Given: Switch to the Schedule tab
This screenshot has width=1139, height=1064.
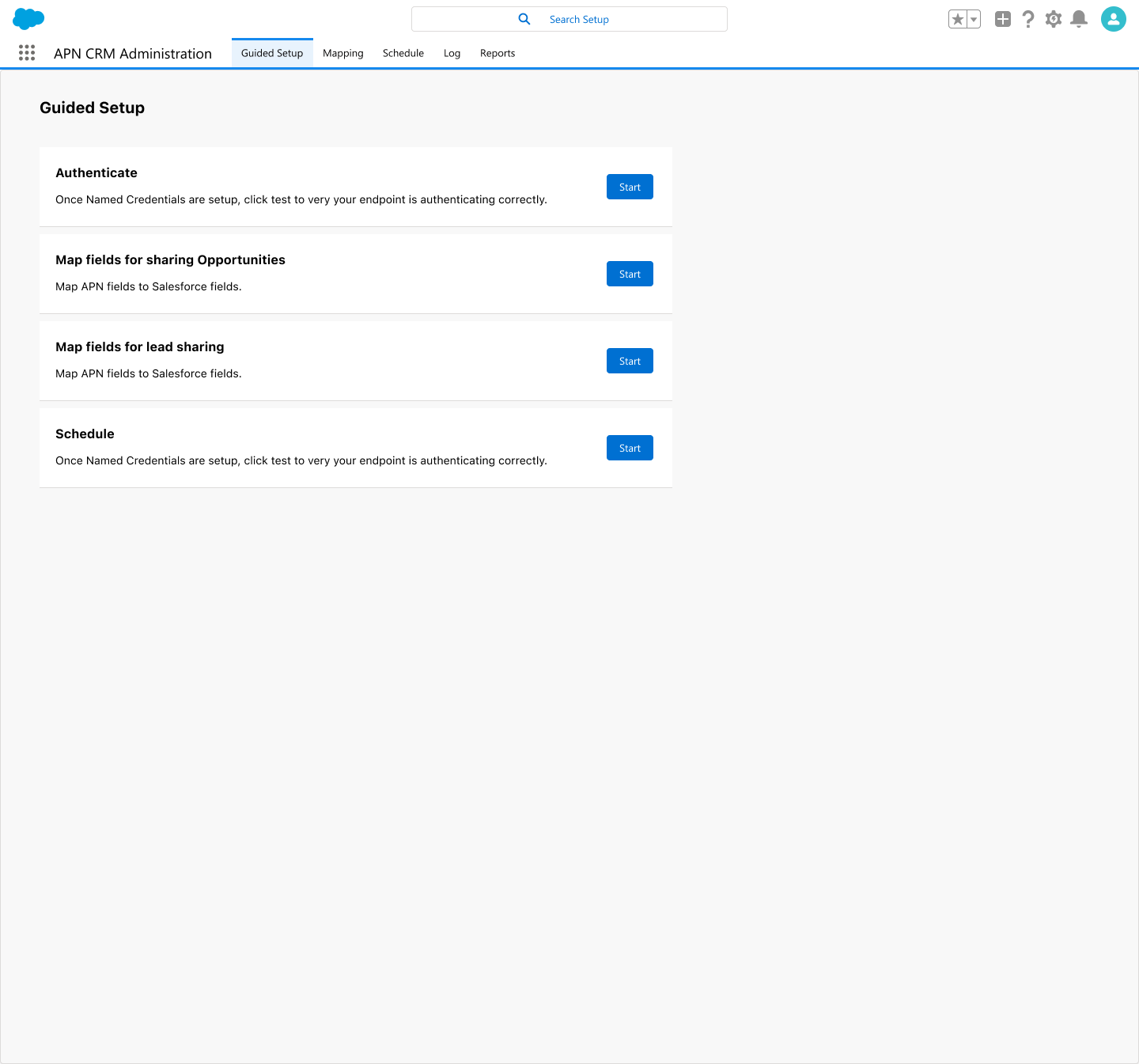Looking at the screenshot, I should [403, 53].
